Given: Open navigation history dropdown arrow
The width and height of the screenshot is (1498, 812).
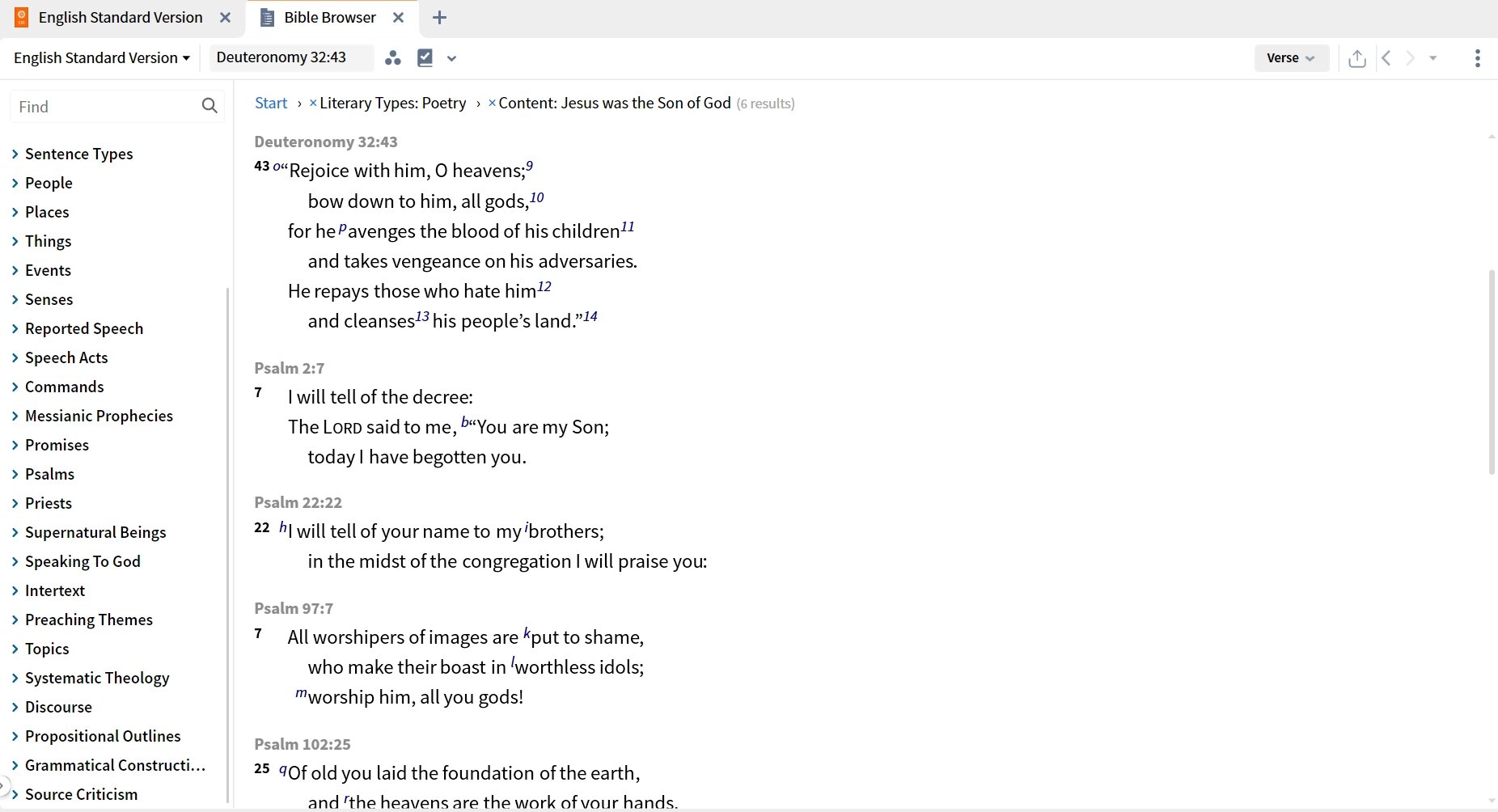Looking at the screenshot, I should (1433, 58).
